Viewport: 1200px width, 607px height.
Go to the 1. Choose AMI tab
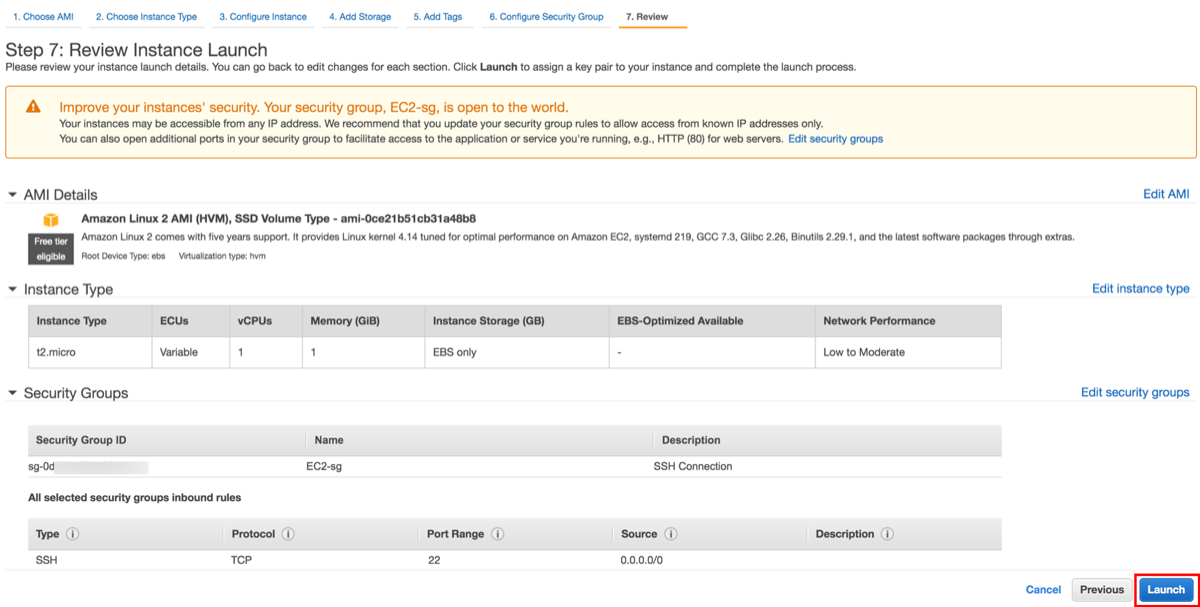pyautogui.click(x=43, y=17)
